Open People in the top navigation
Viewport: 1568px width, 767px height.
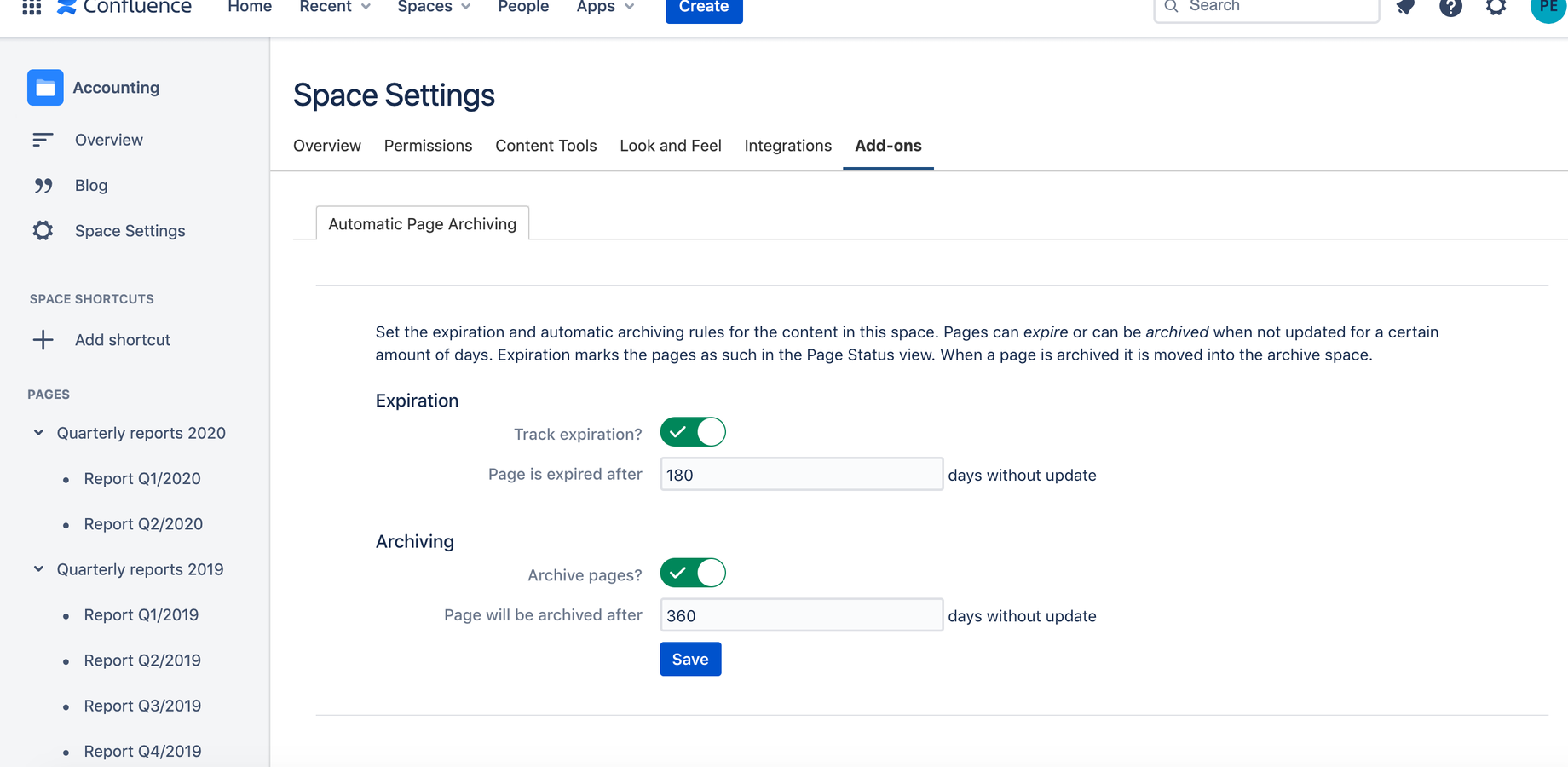(523, 7)
